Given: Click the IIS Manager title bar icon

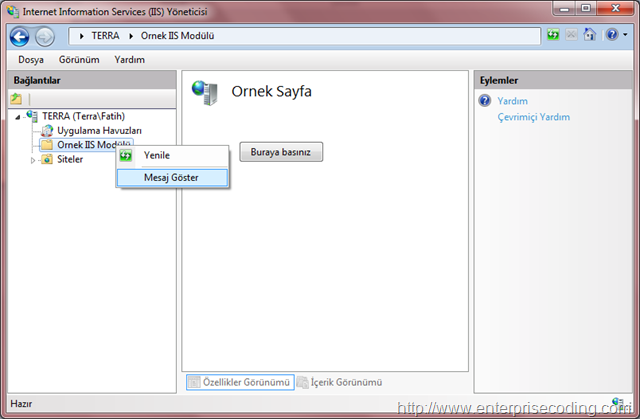Looking at the screenshot, I should 13,11.
